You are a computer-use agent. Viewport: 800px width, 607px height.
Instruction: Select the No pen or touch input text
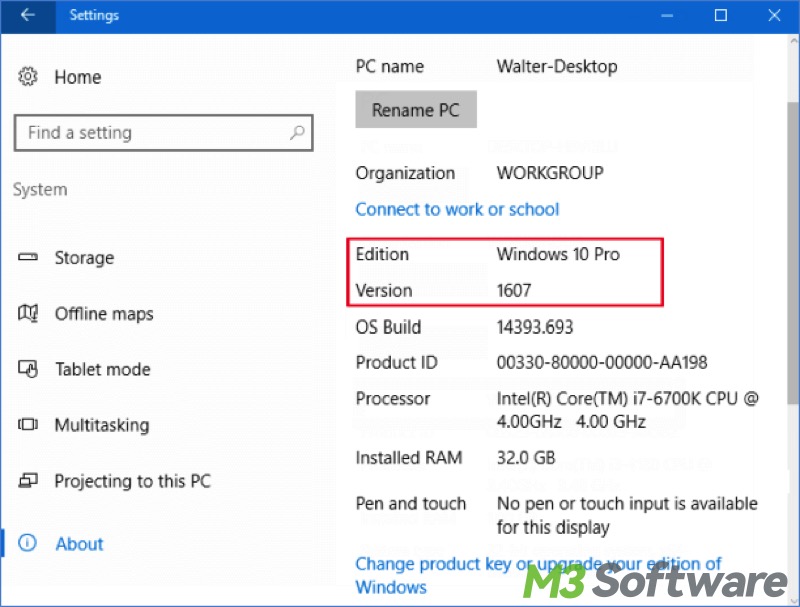pos(627,515)
